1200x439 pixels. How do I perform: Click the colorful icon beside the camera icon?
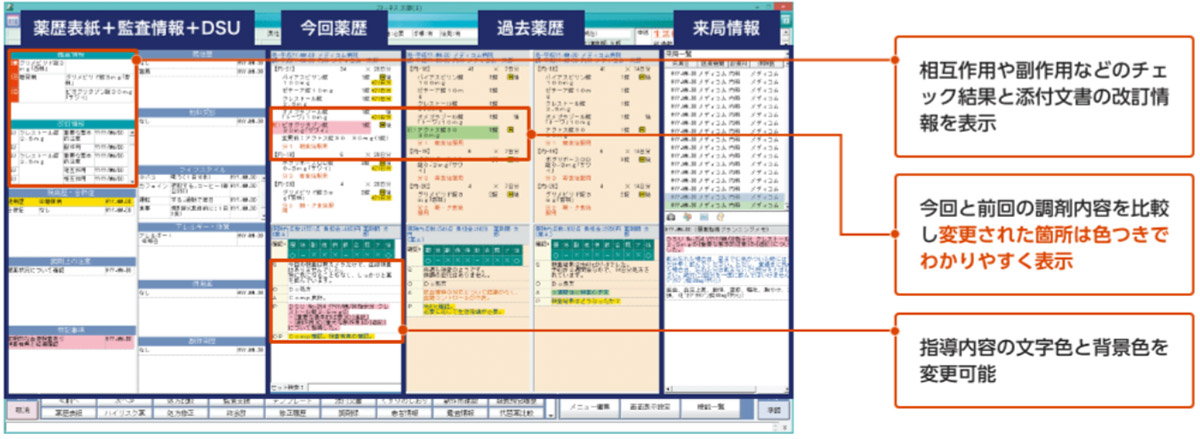coord(687,216)
